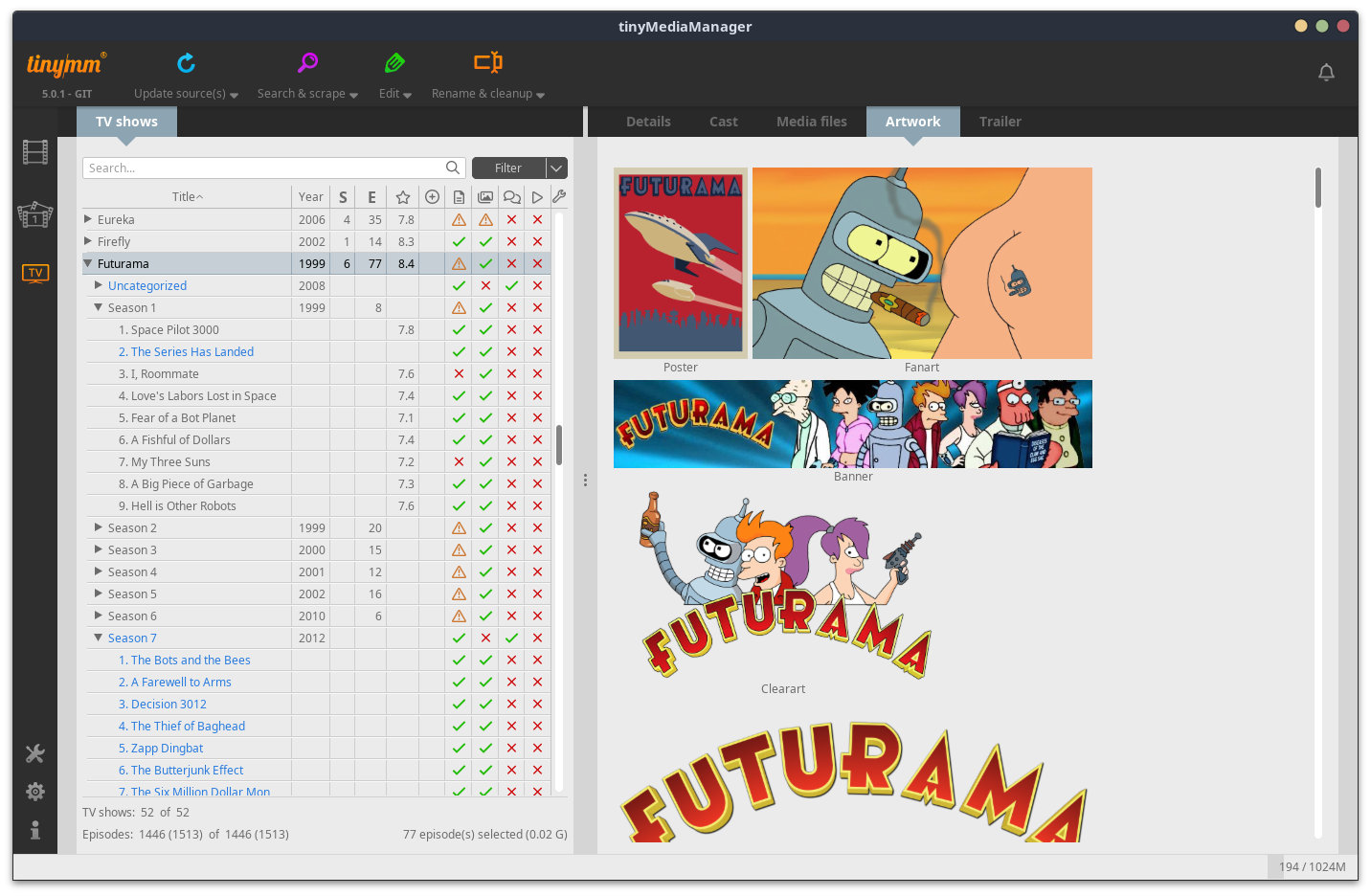
Task: Click the info icon in sidebar
Action: coord(35,830)
